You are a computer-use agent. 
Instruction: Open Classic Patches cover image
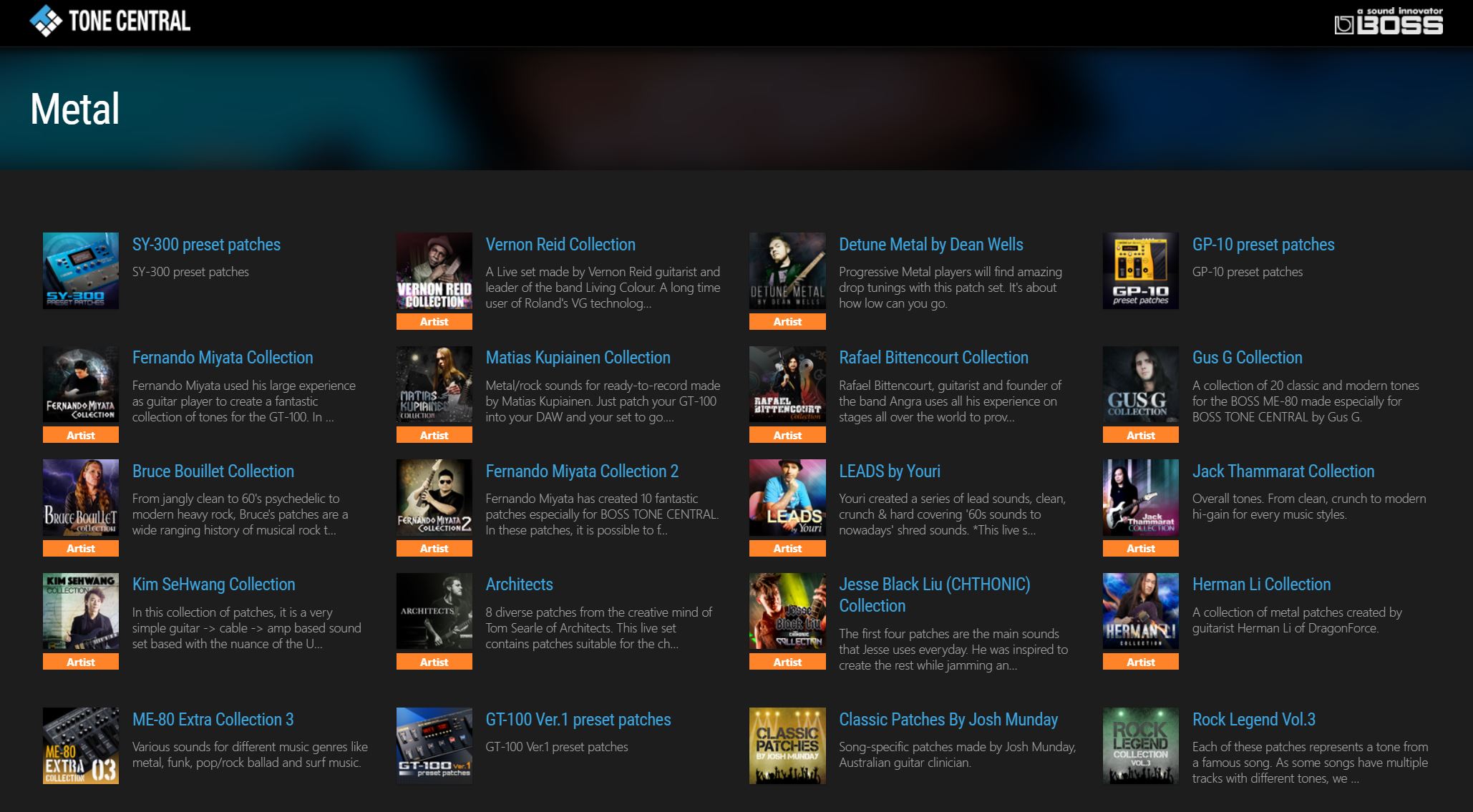tap(787, 745)
